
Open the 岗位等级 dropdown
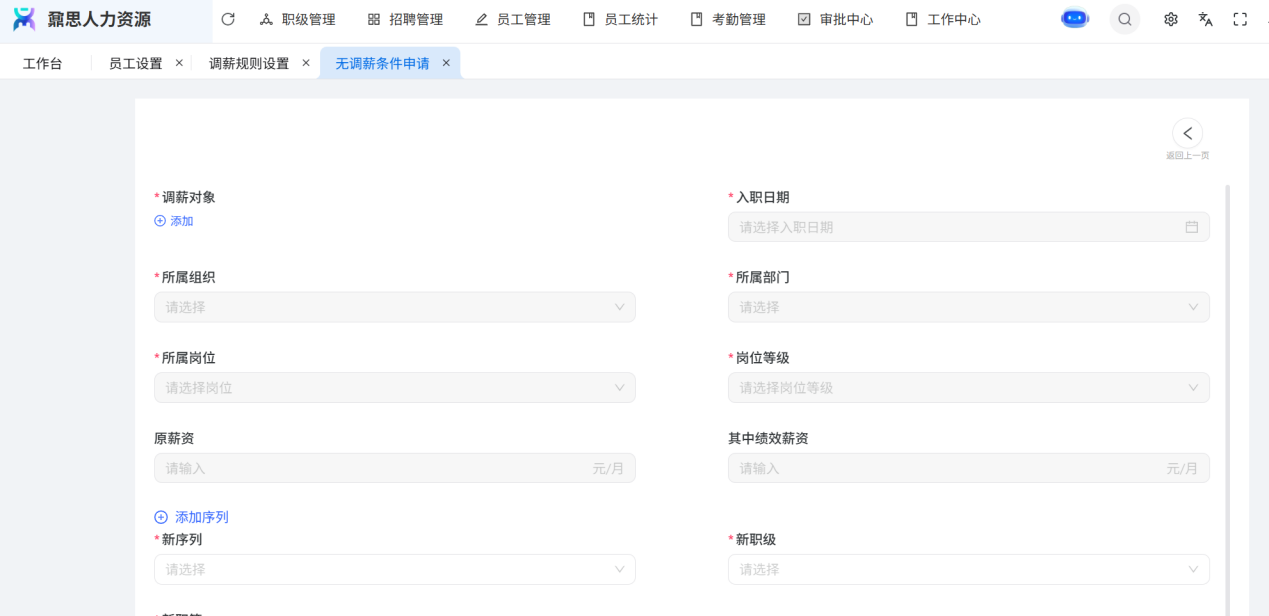click(968, 388)
